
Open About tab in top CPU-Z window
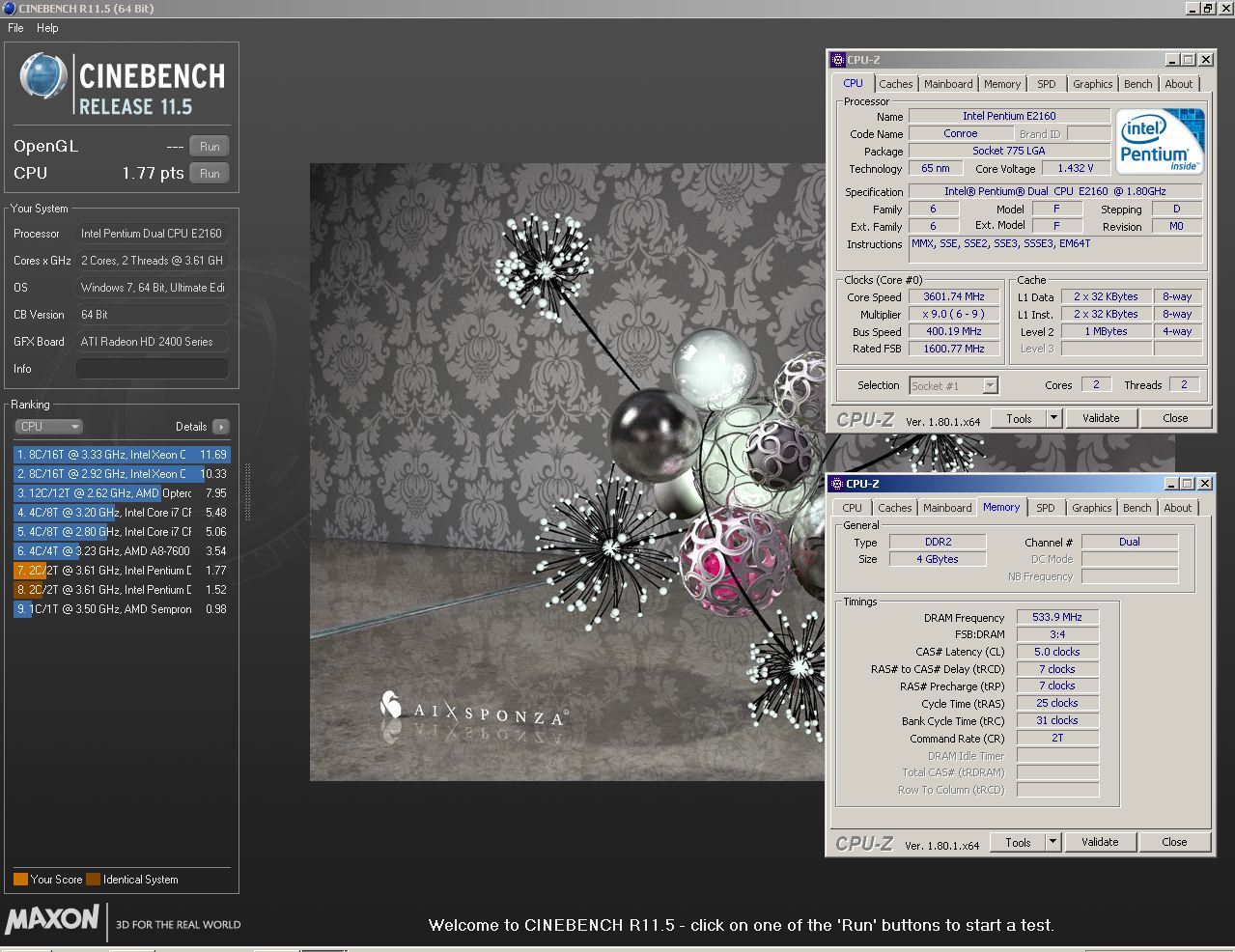tap(1178, 84)
